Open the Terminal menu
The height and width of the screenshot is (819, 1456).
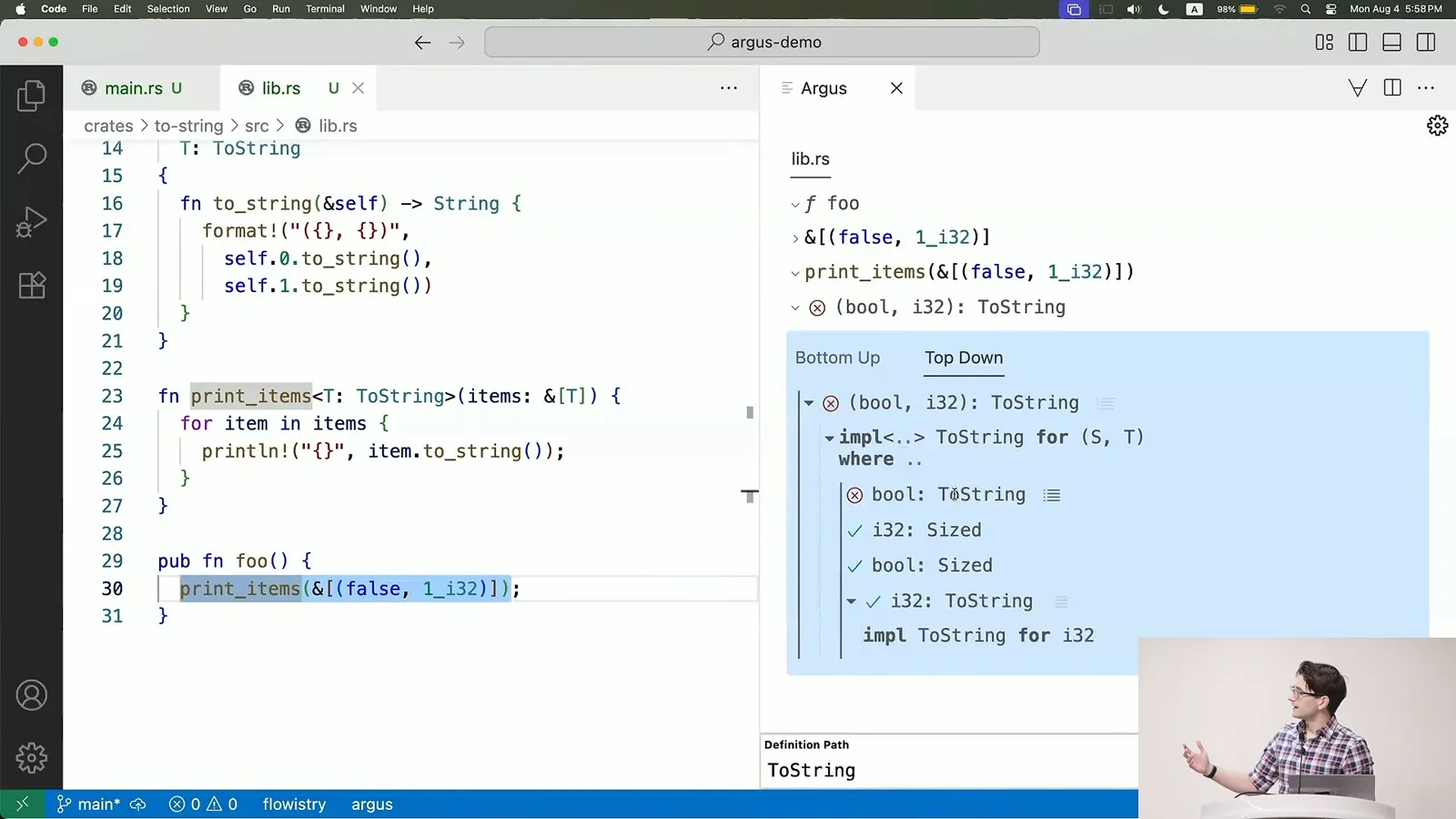click(325, 9)
